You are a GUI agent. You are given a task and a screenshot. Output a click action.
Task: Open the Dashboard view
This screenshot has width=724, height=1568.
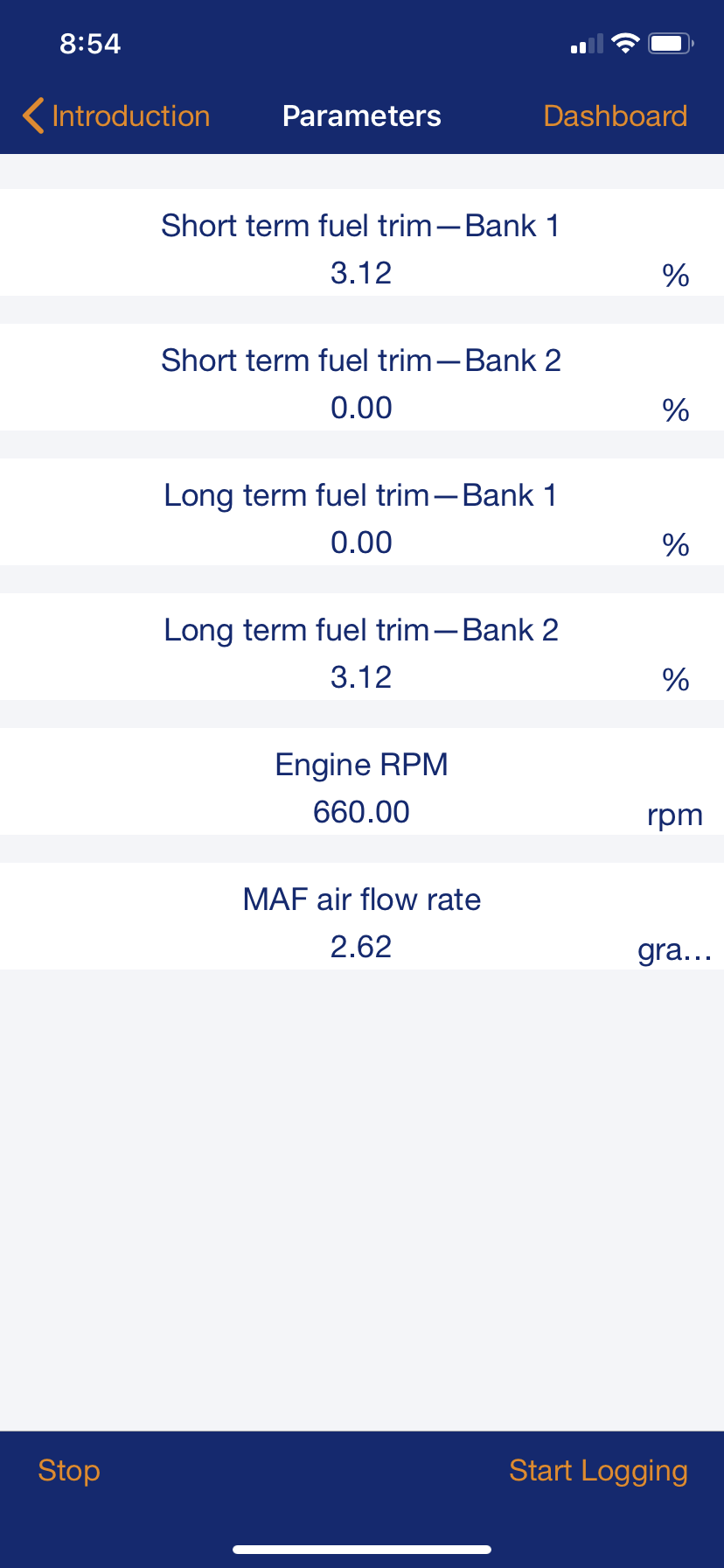coord(615,116)
